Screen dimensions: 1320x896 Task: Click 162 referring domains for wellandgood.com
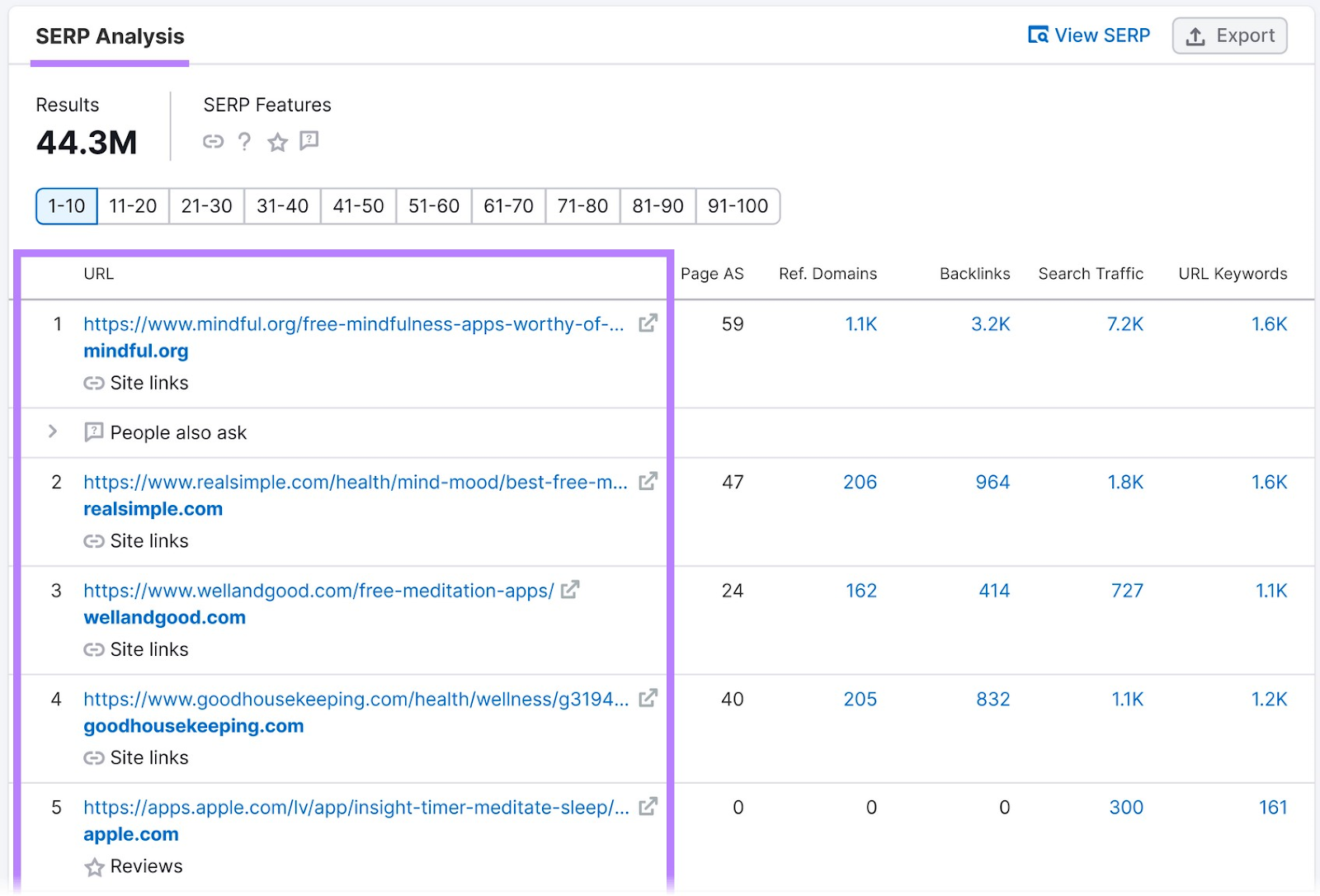(x=861, y=591)
